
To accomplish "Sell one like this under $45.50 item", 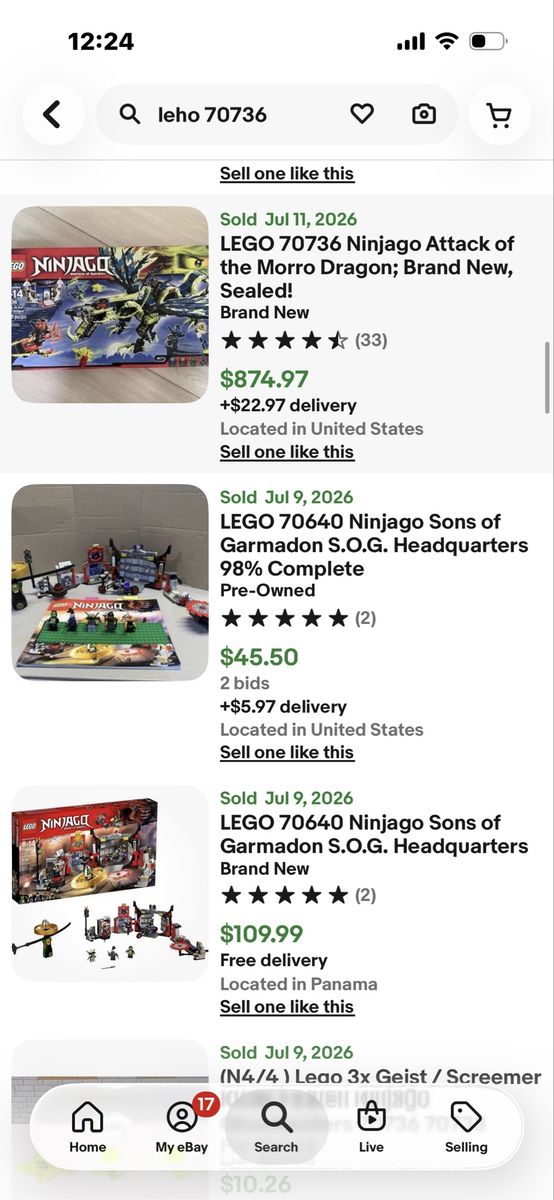I will (x=287, y=752).
